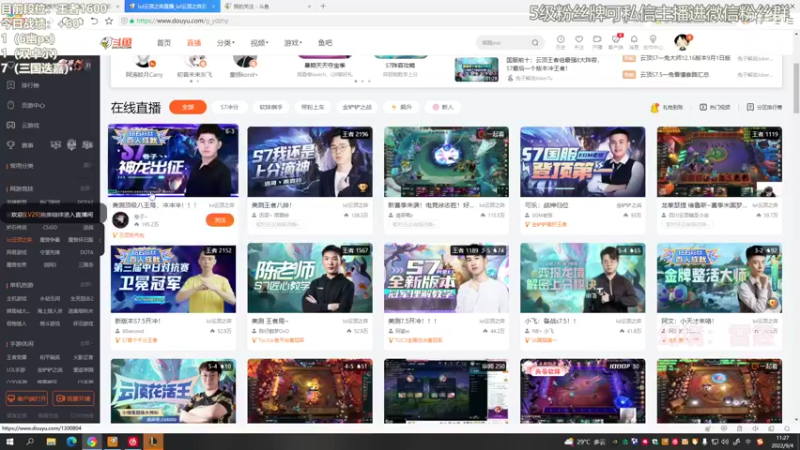Open the 首页 home nav item
Image resolution: width=800 pixels, height=450 pixels.
tap(164, 43)
